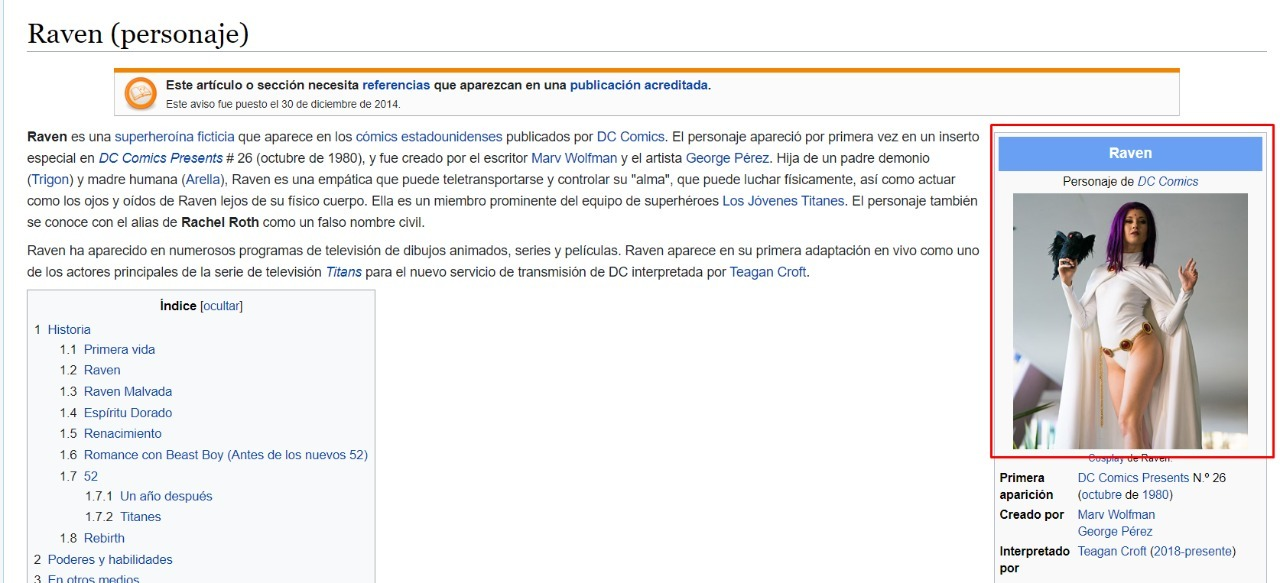The height and width of the screenshot is (583, 1280).
Task: Open the 'publicación acreditada' link
Action: (639, 85)
